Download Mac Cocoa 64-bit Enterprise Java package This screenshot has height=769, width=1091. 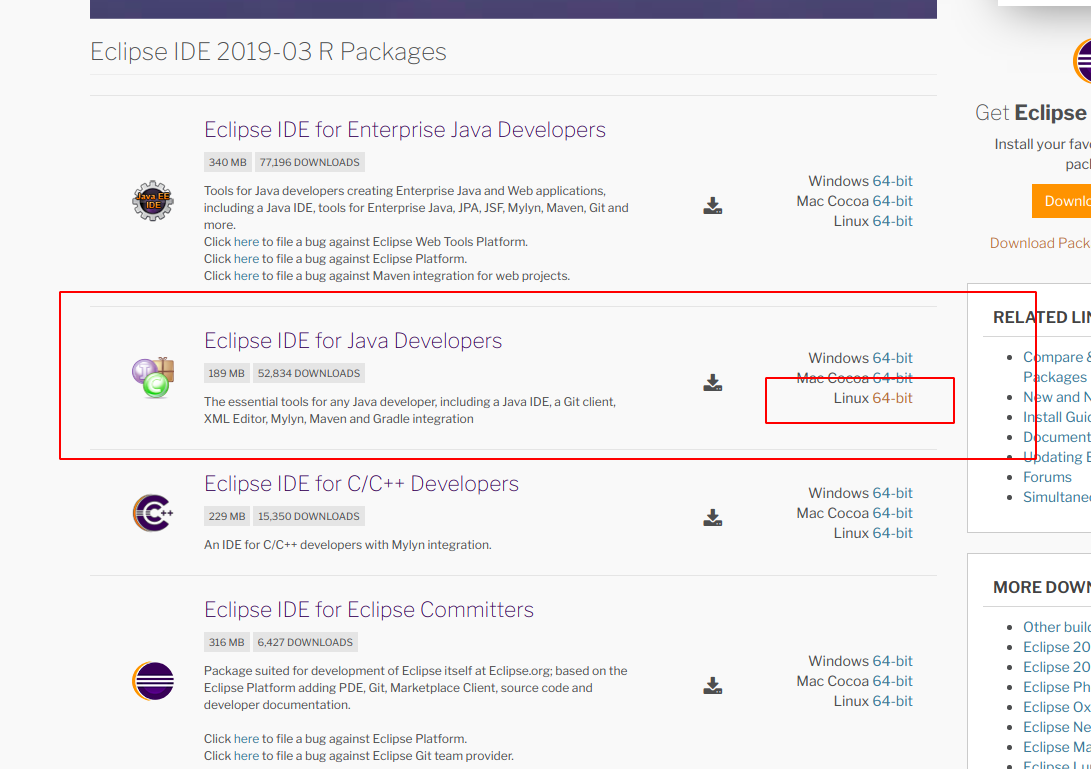point(892,201)
